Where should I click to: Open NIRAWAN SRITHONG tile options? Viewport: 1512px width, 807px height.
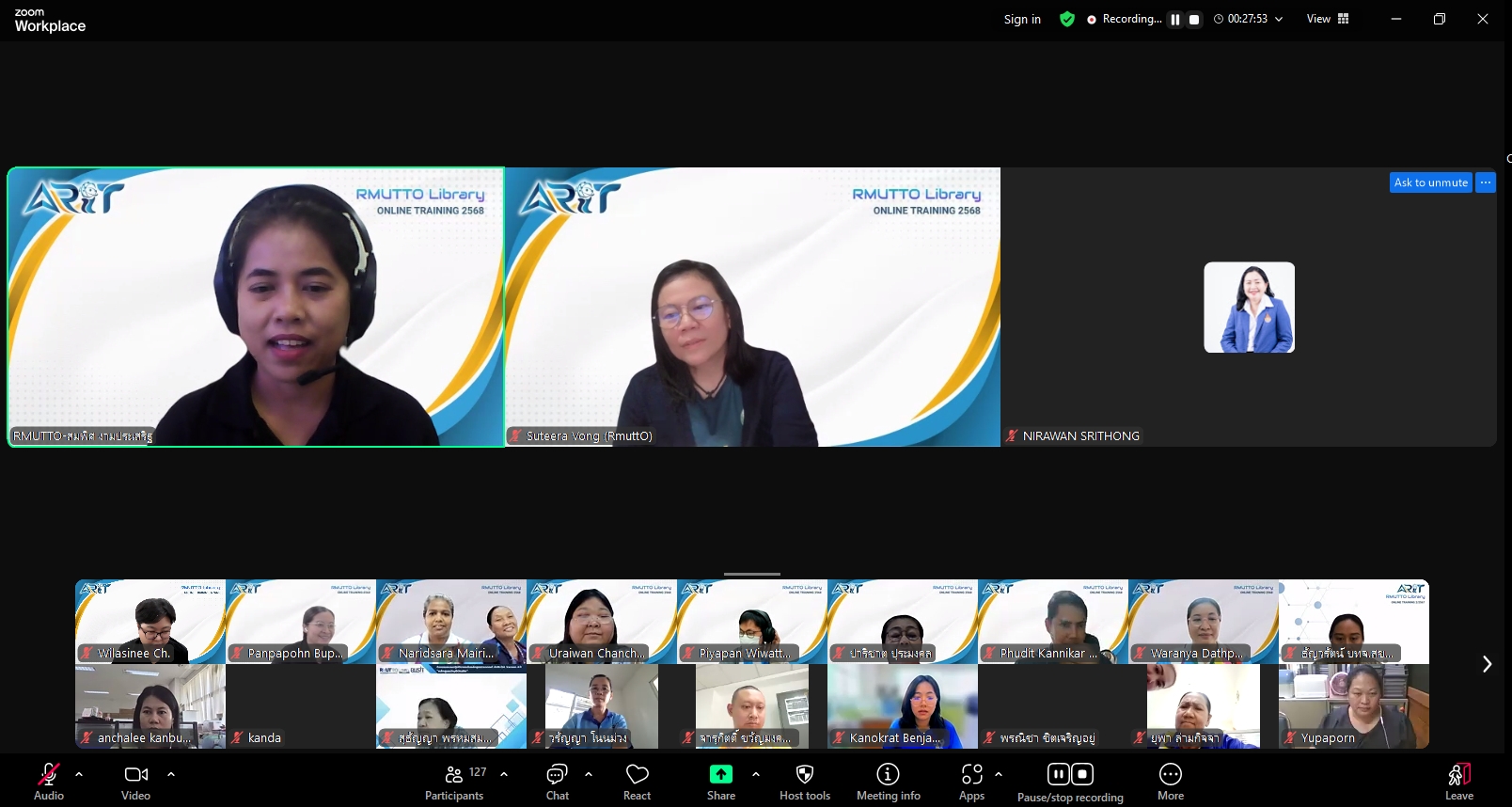point(1486,182)
